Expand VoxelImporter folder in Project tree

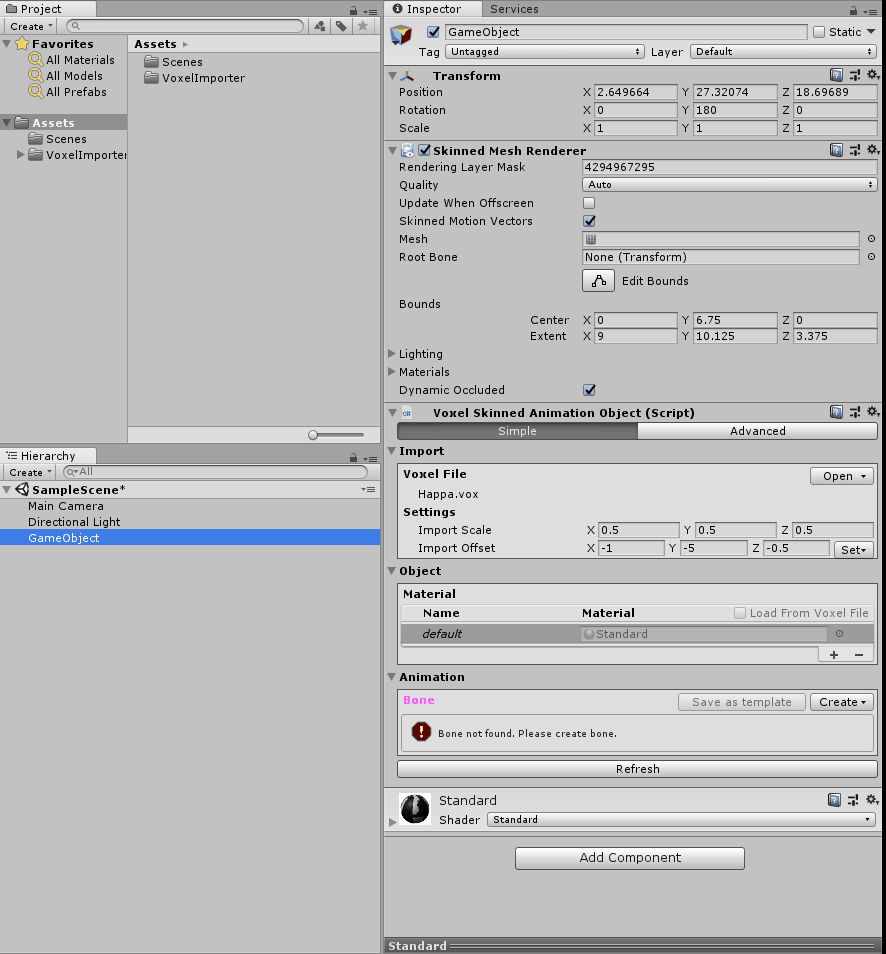pos(20,155)
